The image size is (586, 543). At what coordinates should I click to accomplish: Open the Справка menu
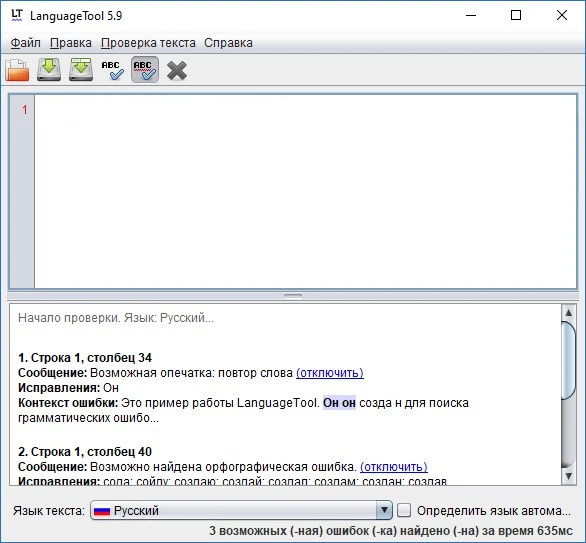pos(228,43)
